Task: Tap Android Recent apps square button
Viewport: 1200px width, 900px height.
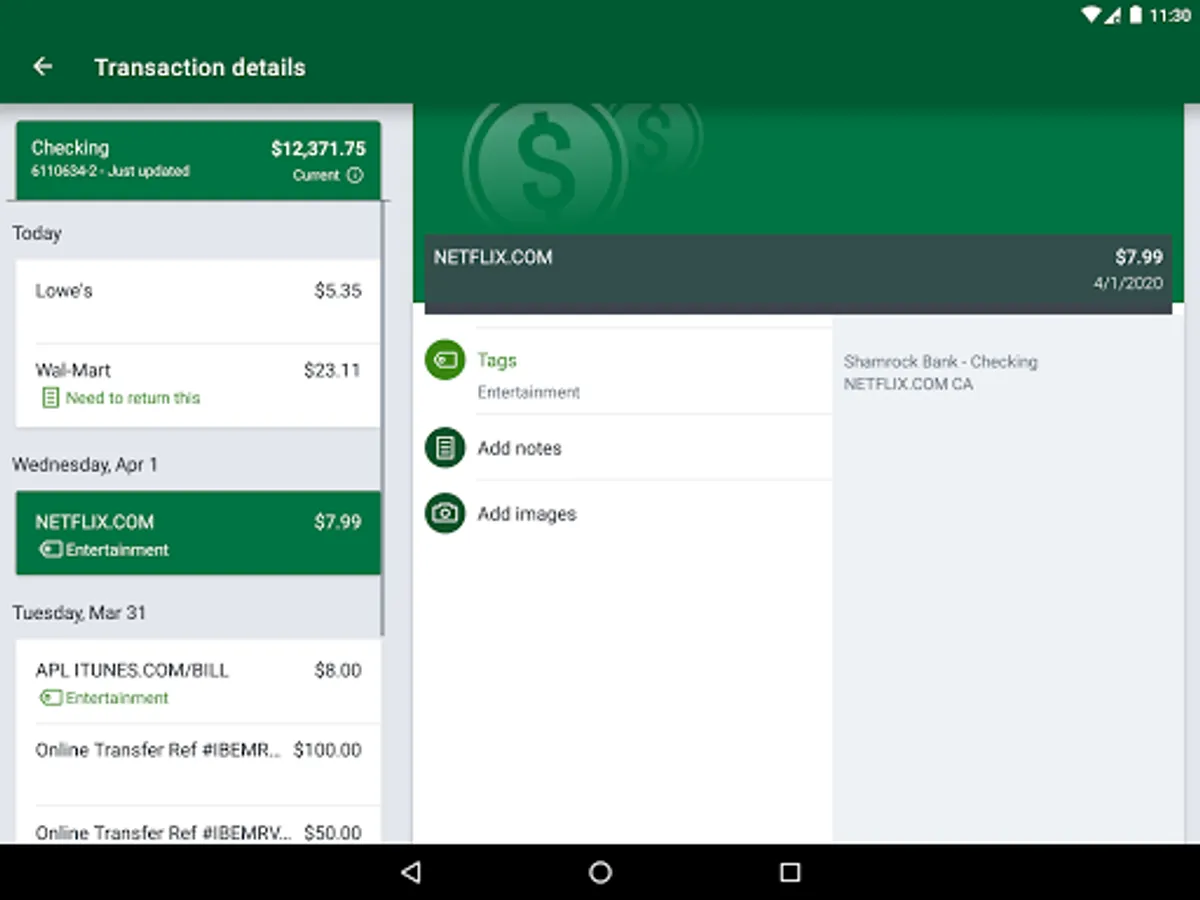Action: click(790, 872)
